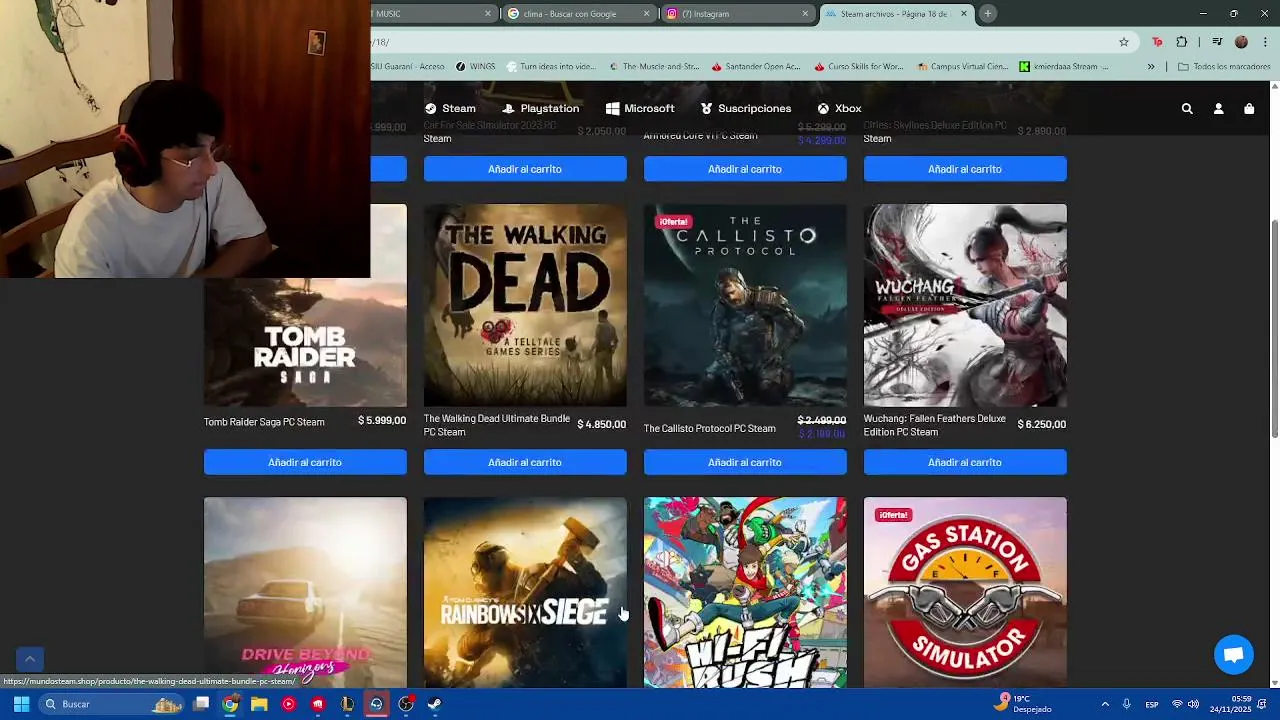Open The Callisto Protocol PC Steam title link
1280x720 pixels.
pos(709,428)
